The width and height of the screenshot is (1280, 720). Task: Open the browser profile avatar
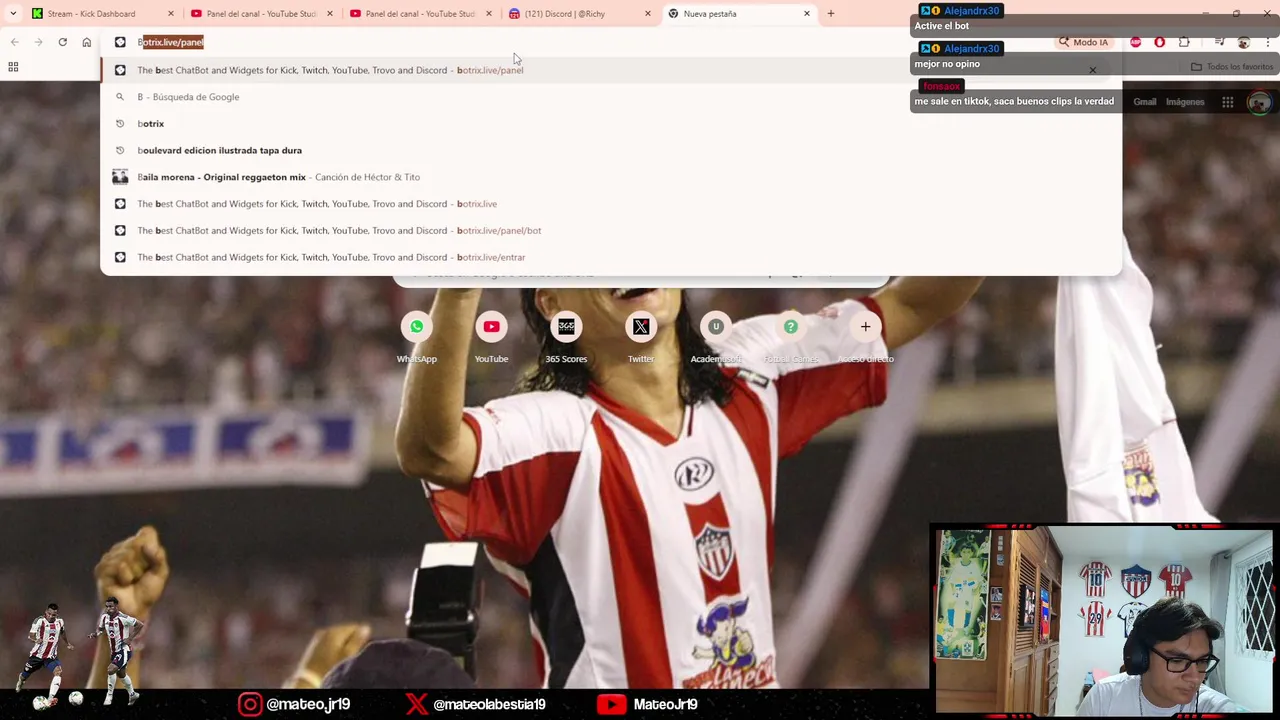1244,42
